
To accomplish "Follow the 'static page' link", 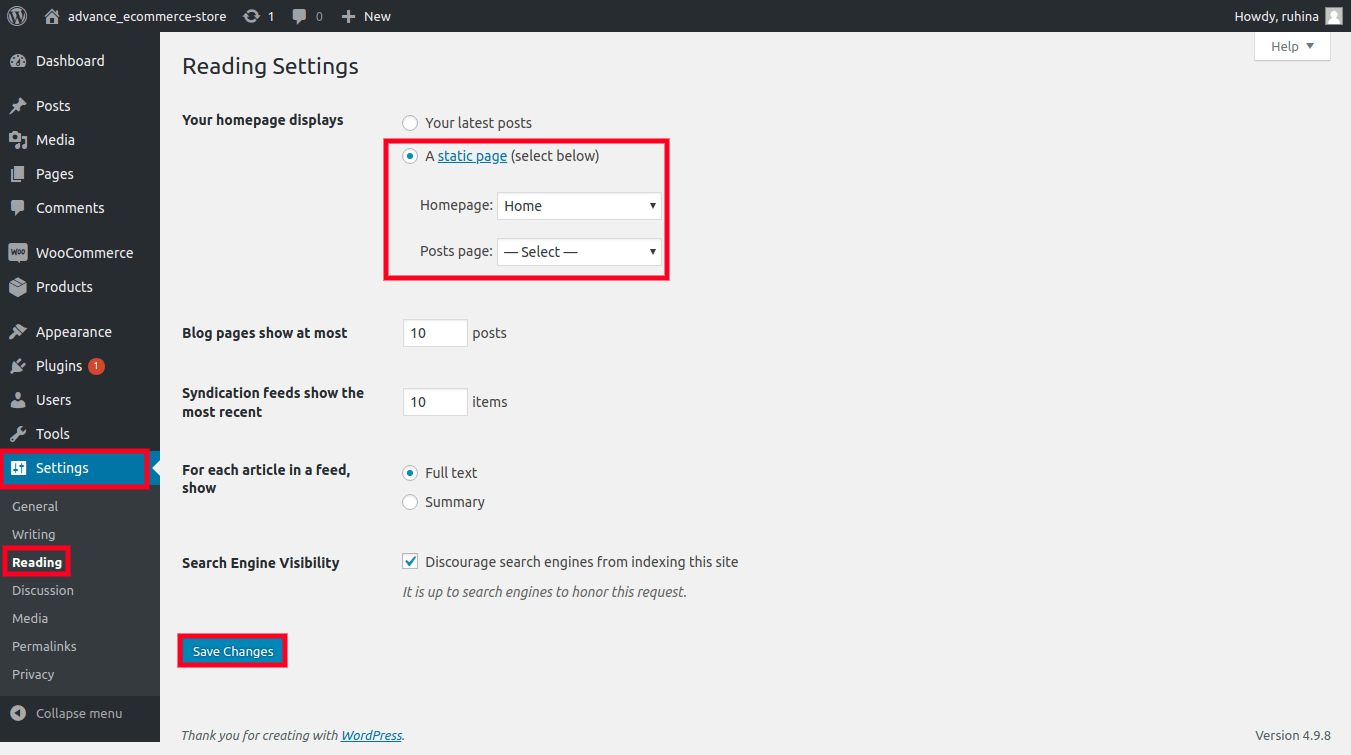I will (472, 156).
